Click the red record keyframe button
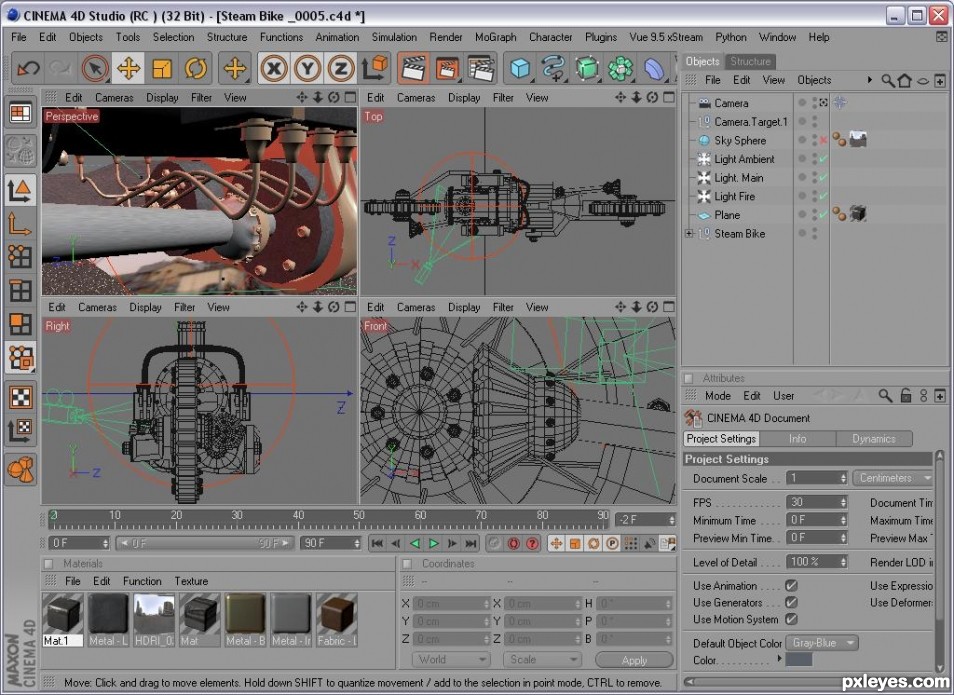954x695 pixels. click(x=514, y=543)
